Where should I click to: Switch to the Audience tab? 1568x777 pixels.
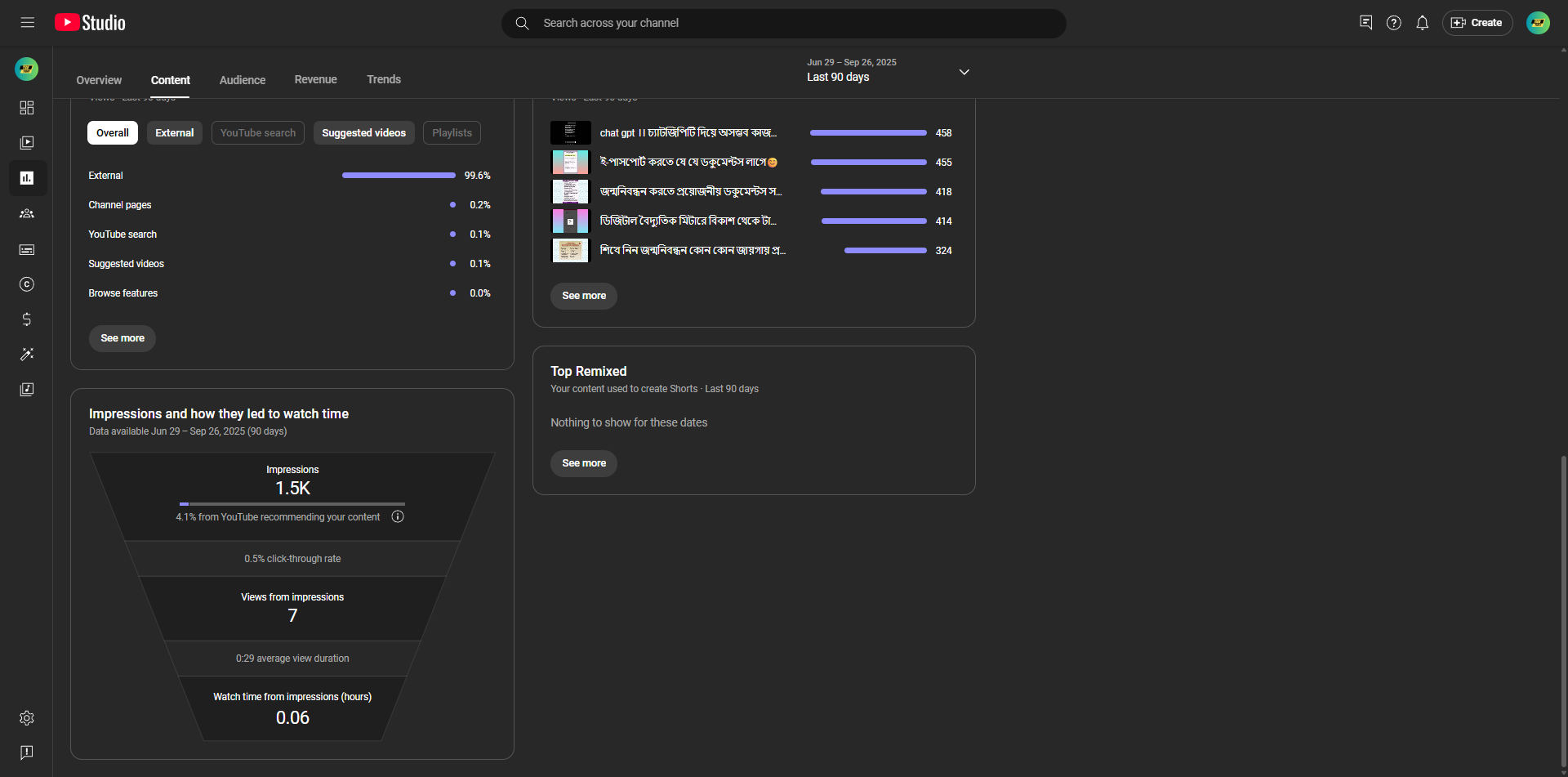click(243, 80)
